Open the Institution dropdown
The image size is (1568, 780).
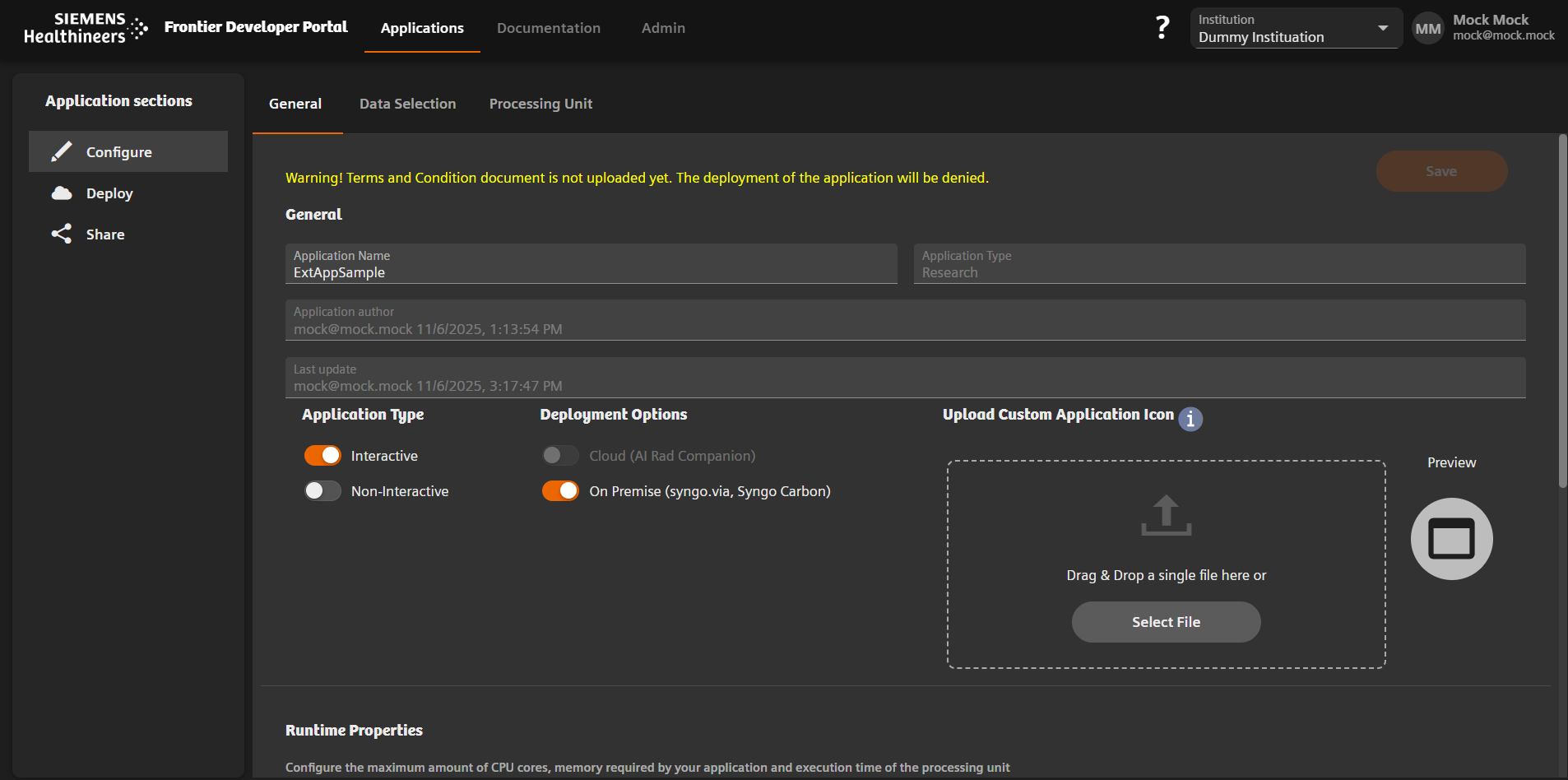(x=1385, y=27)
